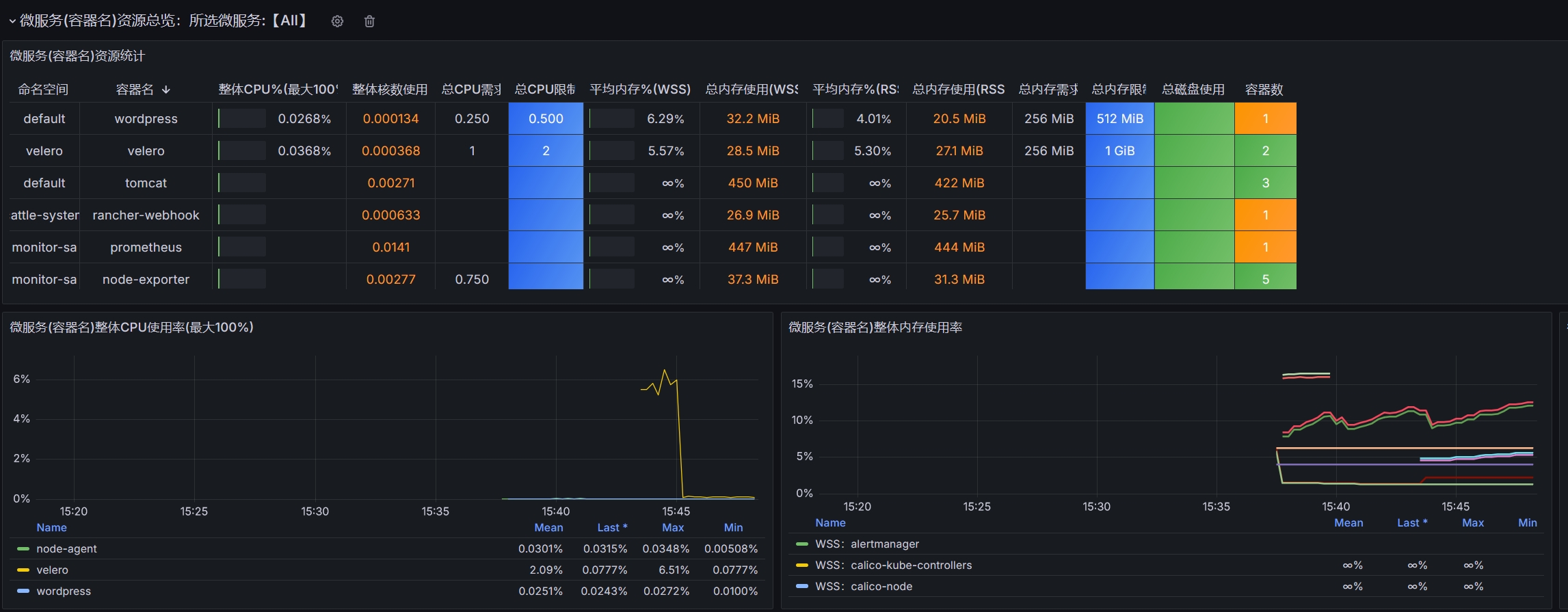Click the '0.0315%' node-agent Last value
Viewport: 1568px width, 612px height.
(605, 548)
